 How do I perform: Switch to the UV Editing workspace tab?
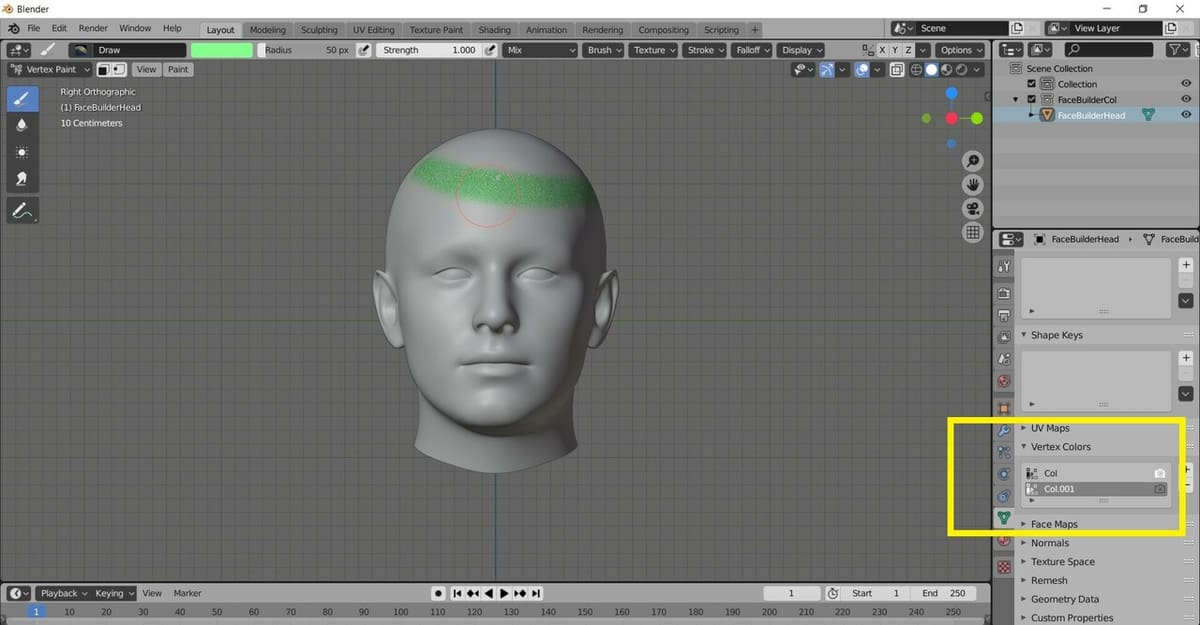374,30
